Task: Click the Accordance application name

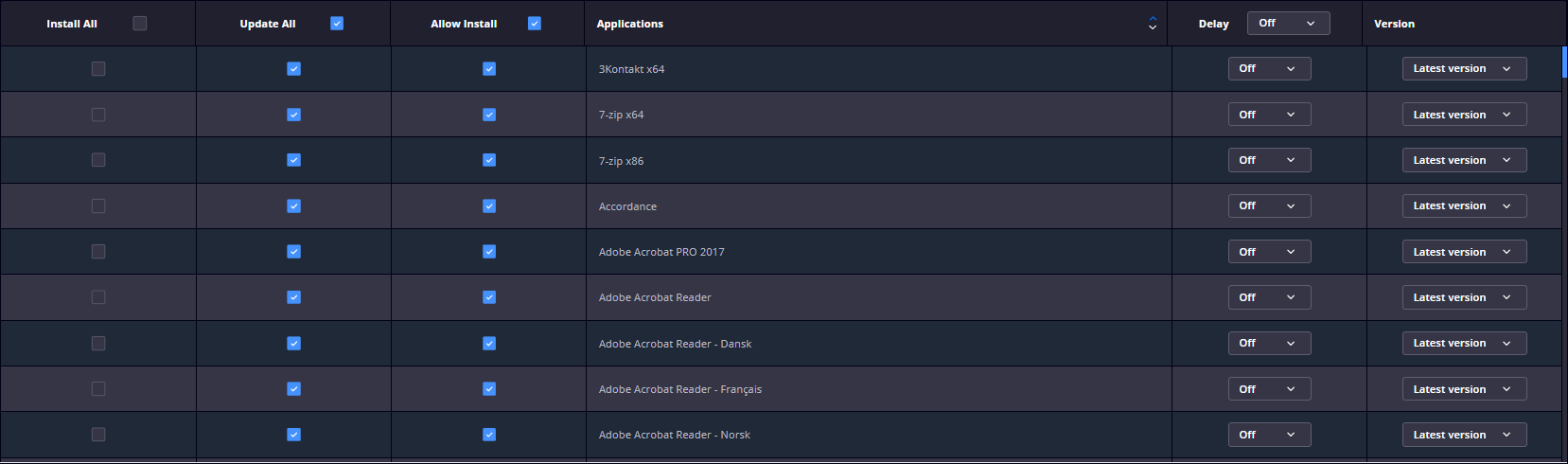Action: click(x=627, y=206)
